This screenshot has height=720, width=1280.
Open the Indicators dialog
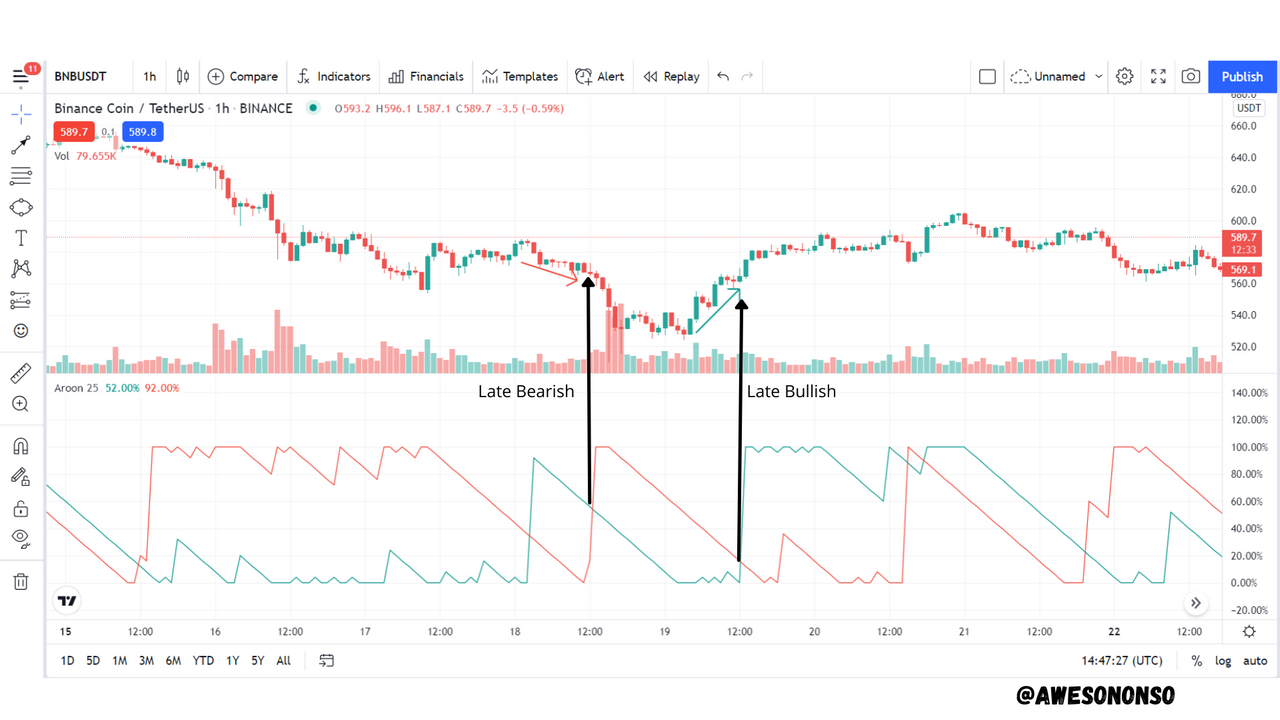pyautogui.click(x=334, y=77)
